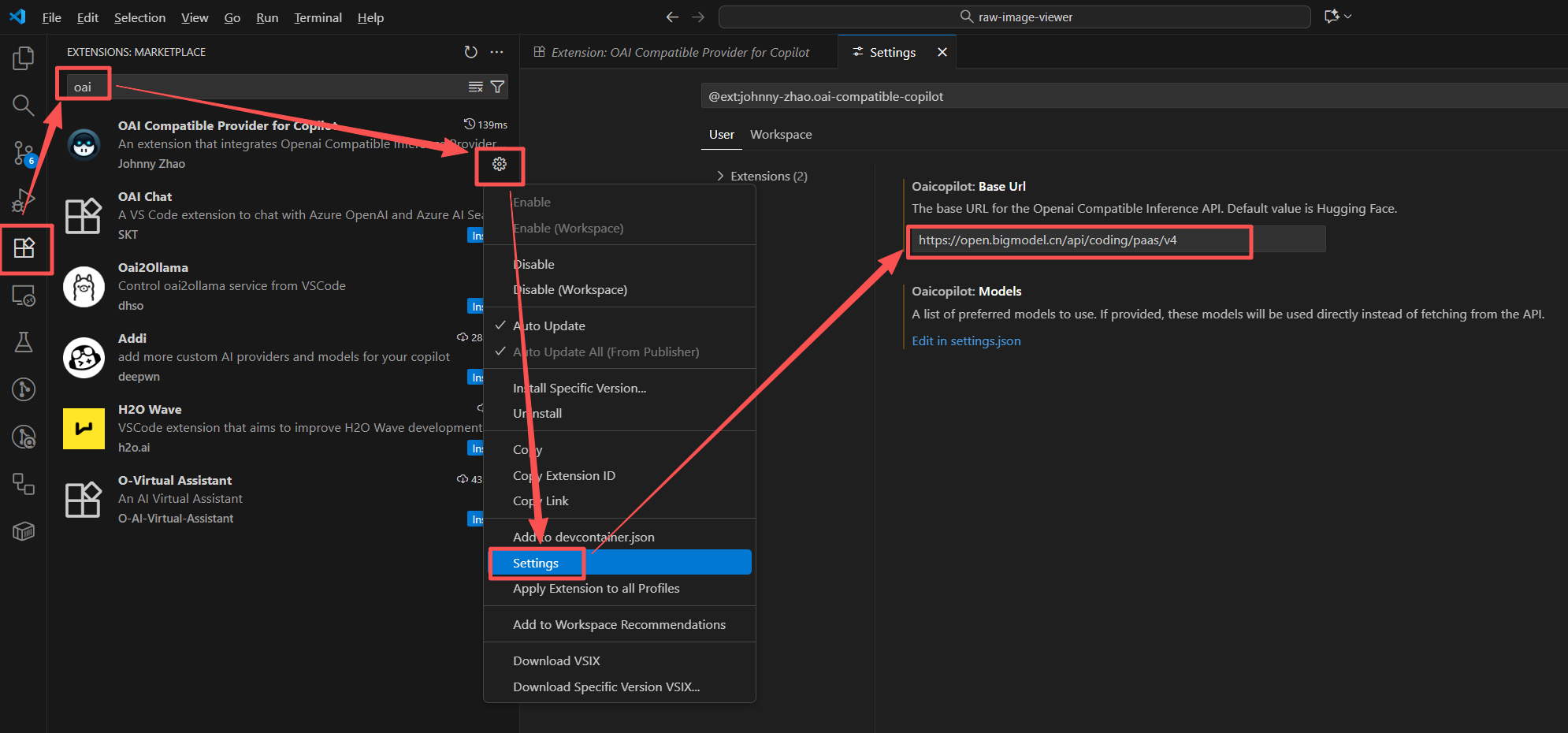1568x733 pixels.
Task: Choose Download Specific Version VSIX entry
Action: [x=619, y=687]
